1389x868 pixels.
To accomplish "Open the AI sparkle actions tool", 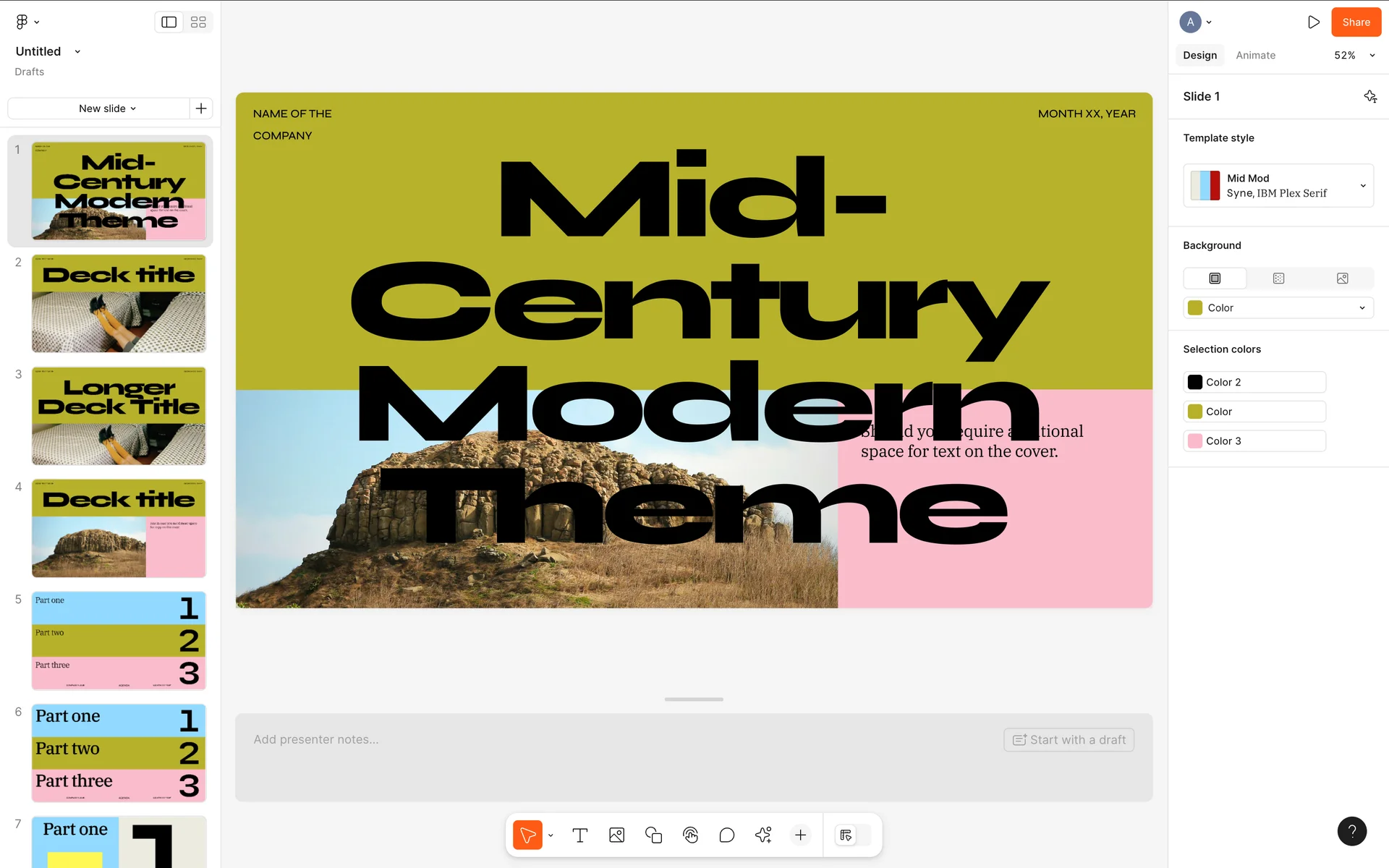I will 763,835.
